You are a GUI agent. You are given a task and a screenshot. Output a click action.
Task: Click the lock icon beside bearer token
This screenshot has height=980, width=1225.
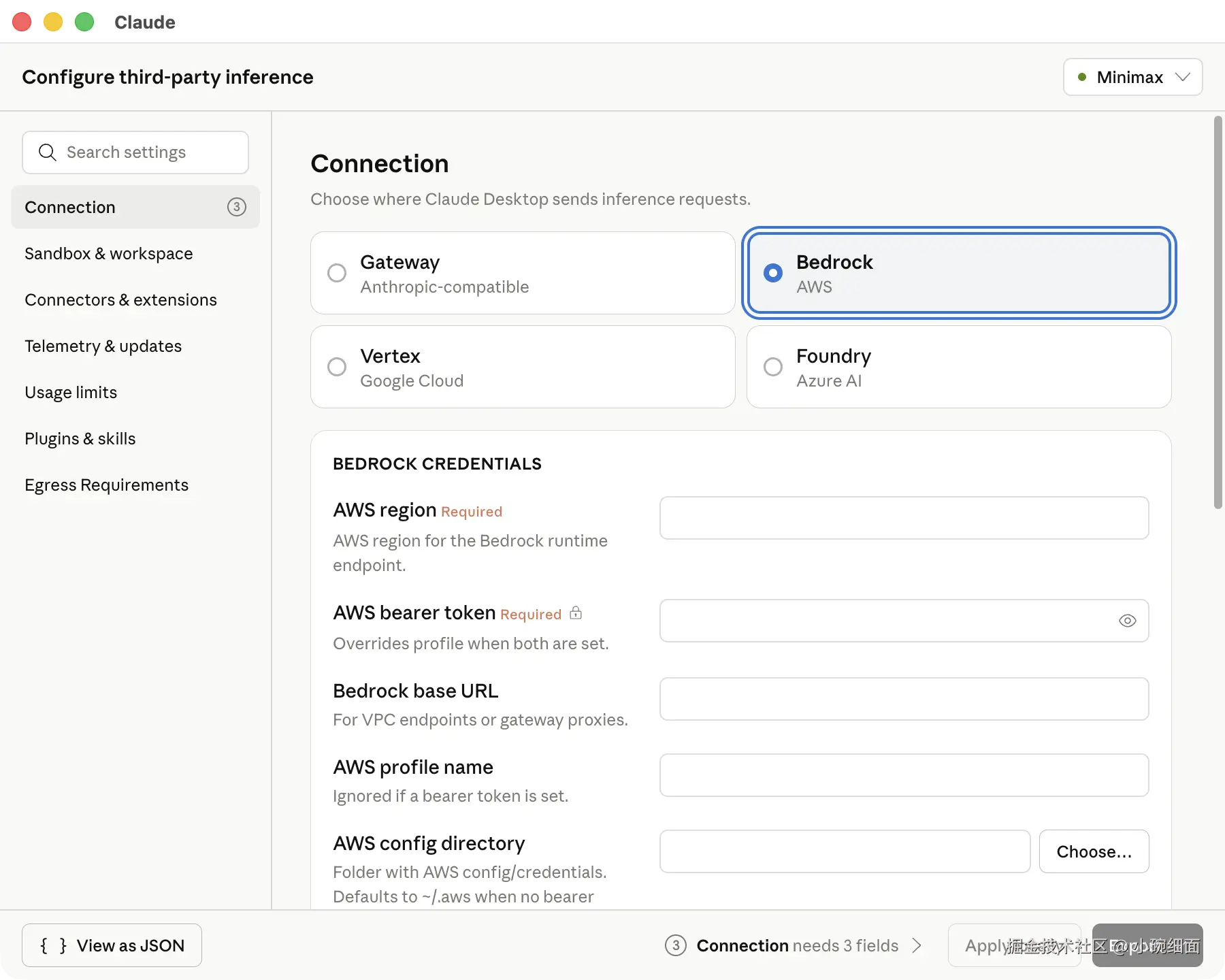click(576, 613)
